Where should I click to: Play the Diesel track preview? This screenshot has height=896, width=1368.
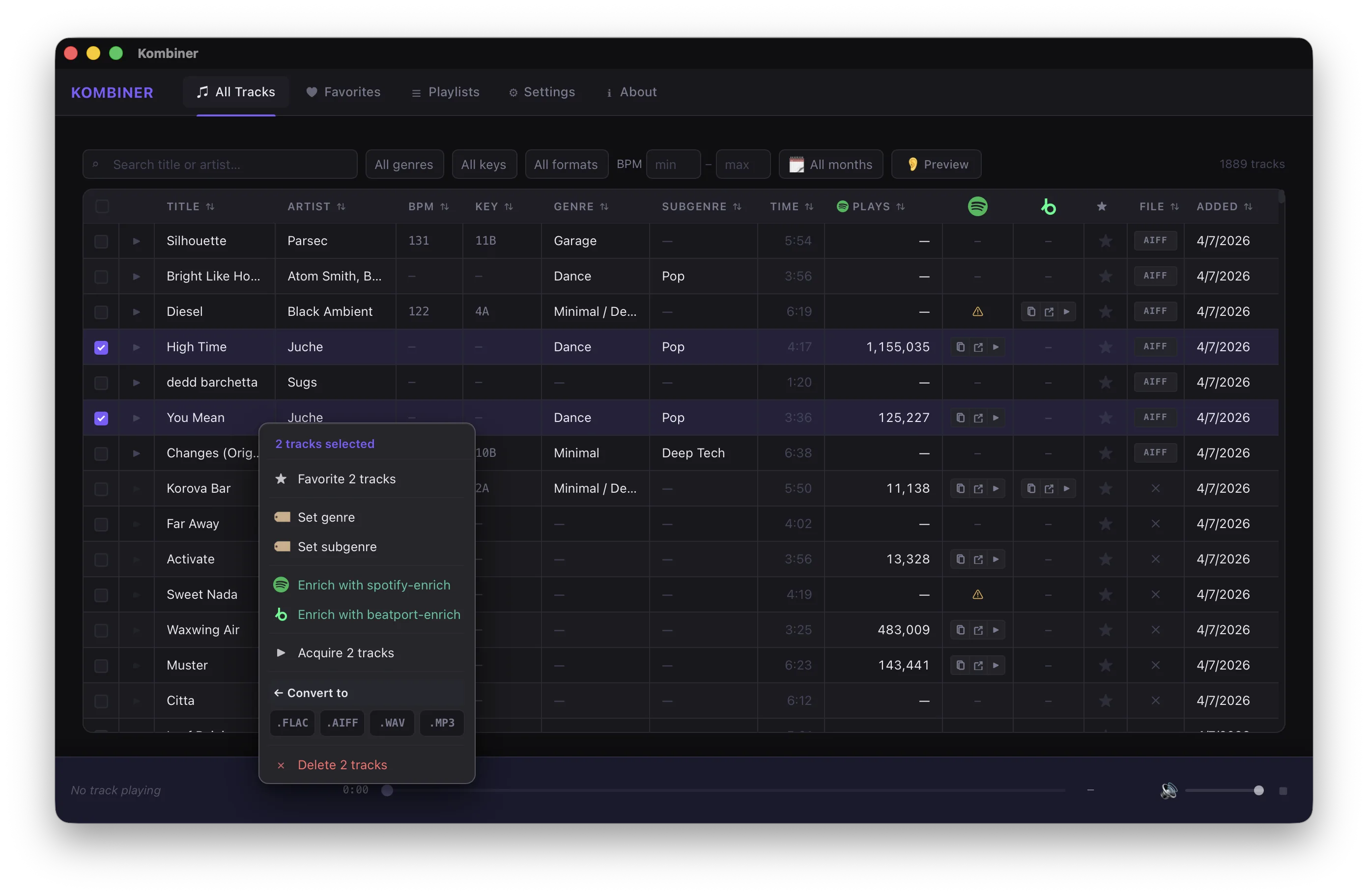click(136, 311)
